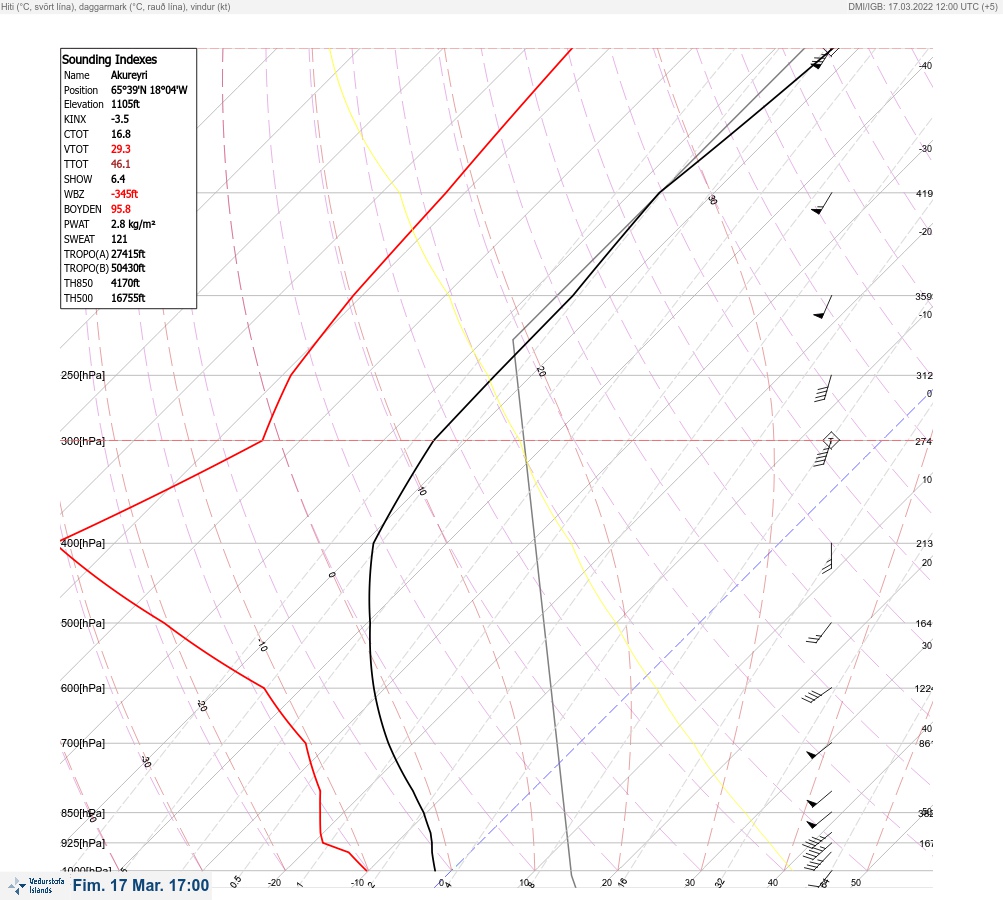Click the 400[hPa] pressure label

[x=83, y=543]
